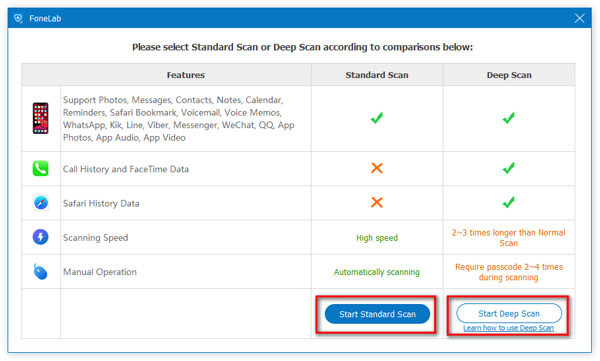
Task: Click the Safari compass icon
Action: [41, 203]
